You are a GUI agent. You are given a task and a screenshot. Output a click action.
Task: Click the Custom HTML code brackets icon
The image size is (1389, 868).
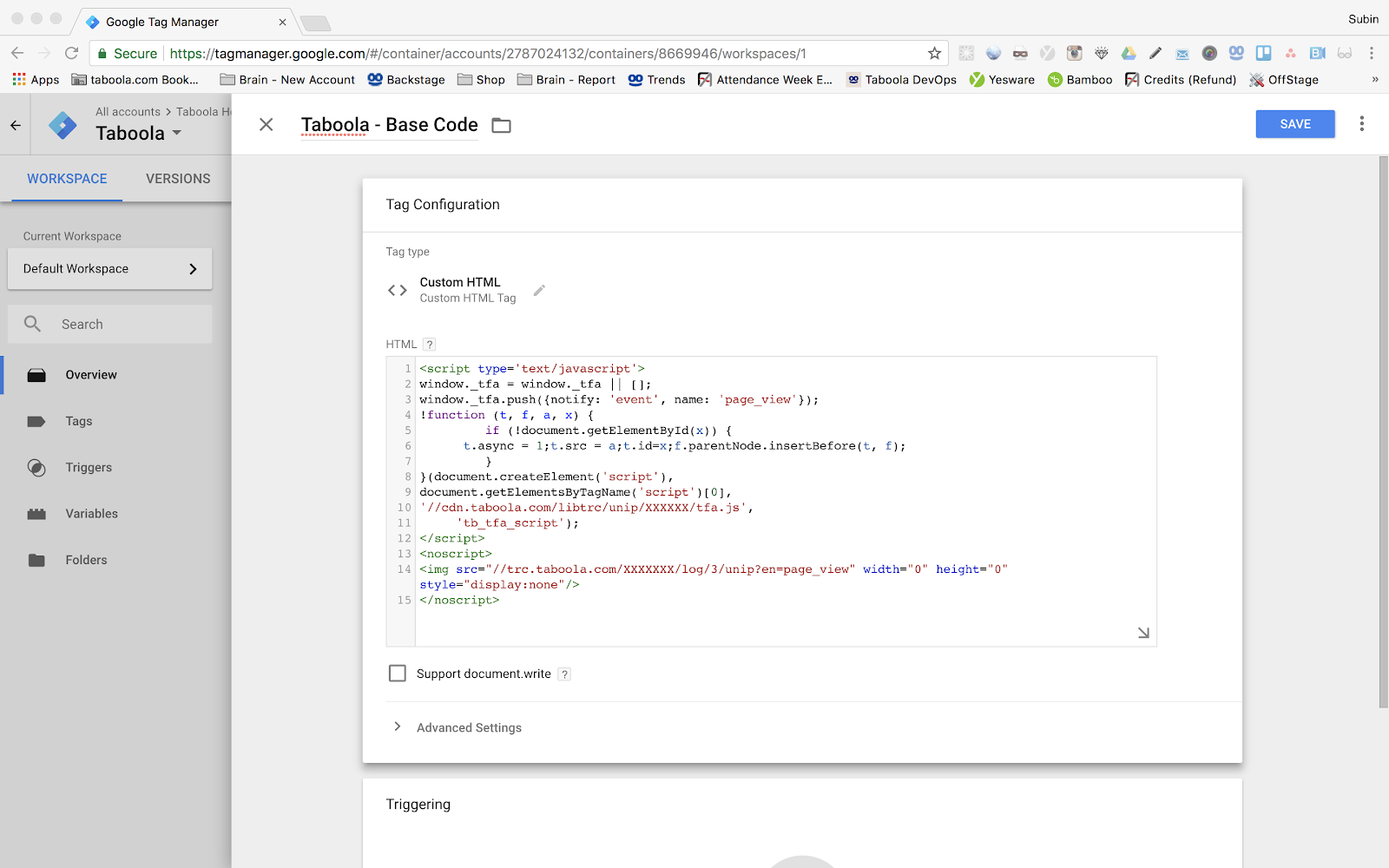pos(398,290)
